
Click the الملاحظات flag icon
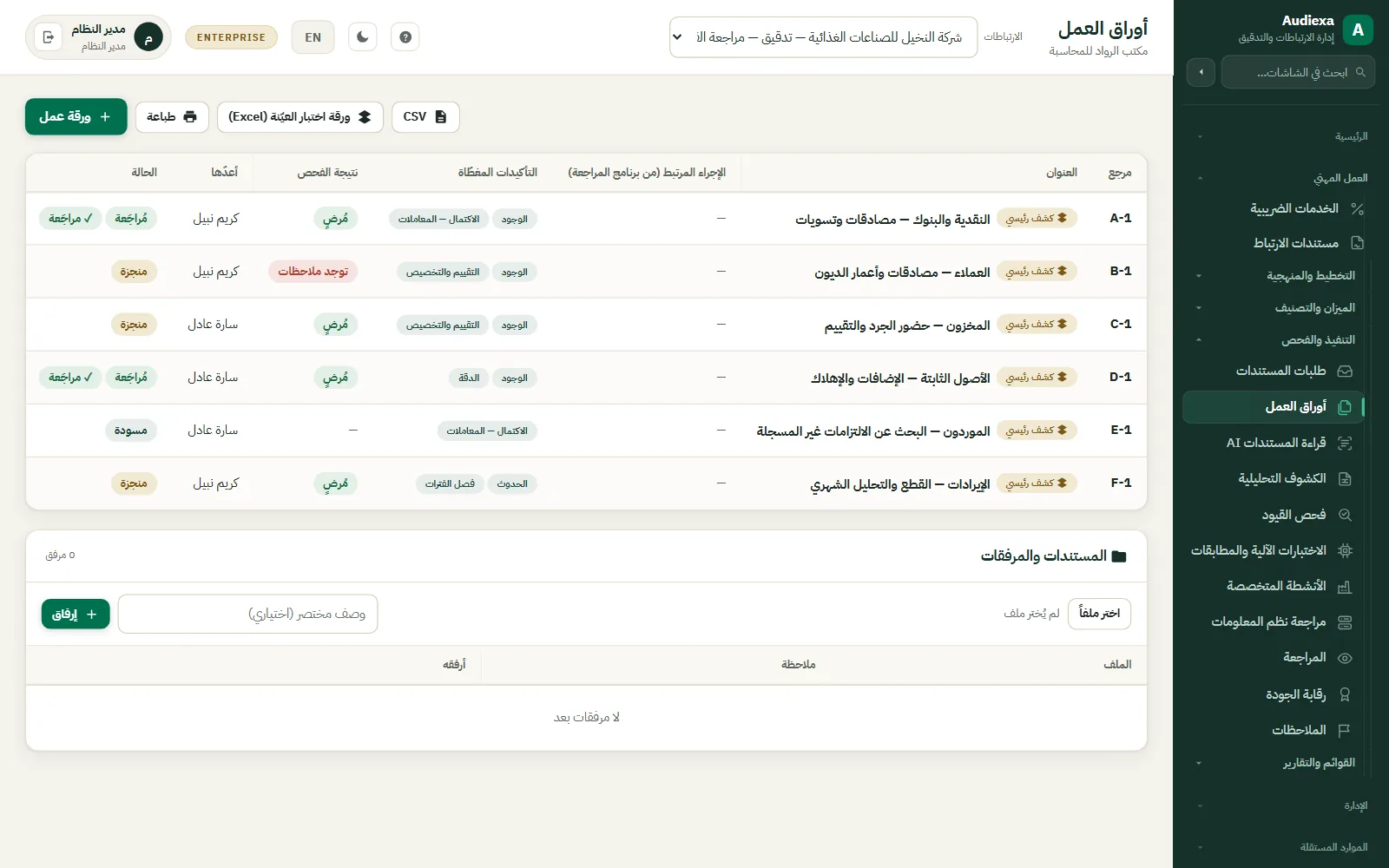[x=1345, y=730]
